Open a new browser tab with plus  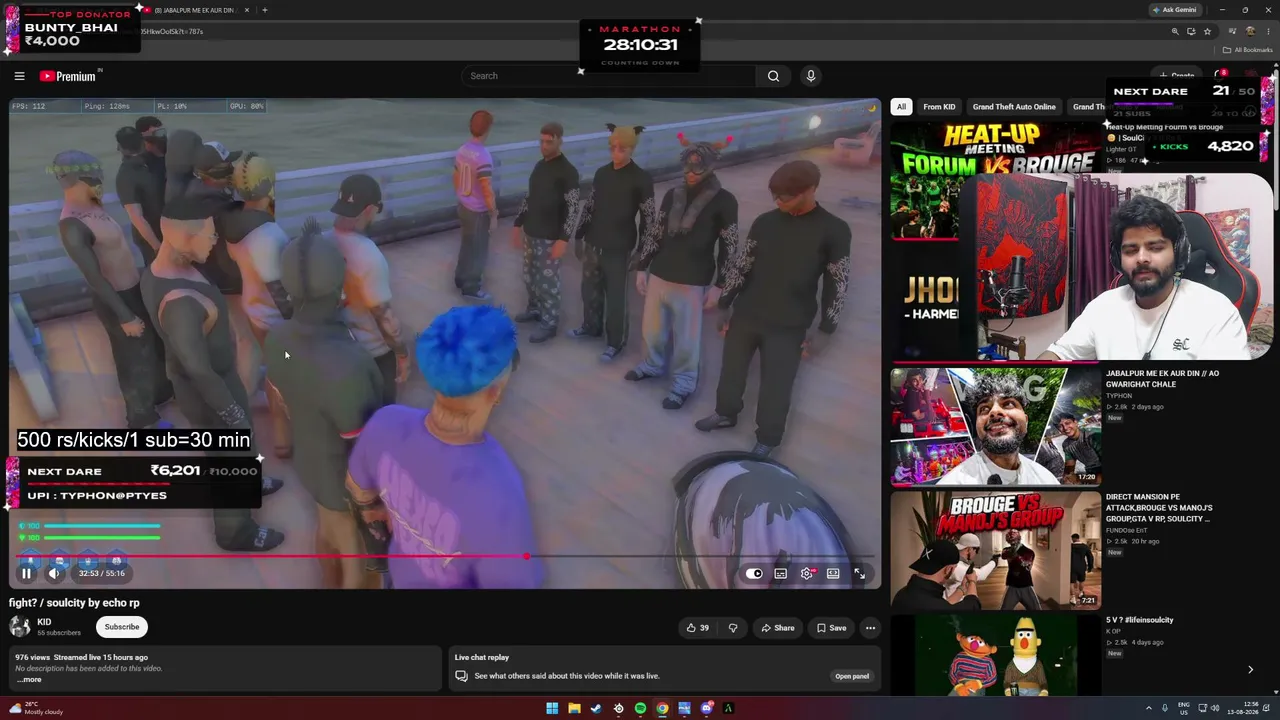pyautogui.click(x=264, y=10)
